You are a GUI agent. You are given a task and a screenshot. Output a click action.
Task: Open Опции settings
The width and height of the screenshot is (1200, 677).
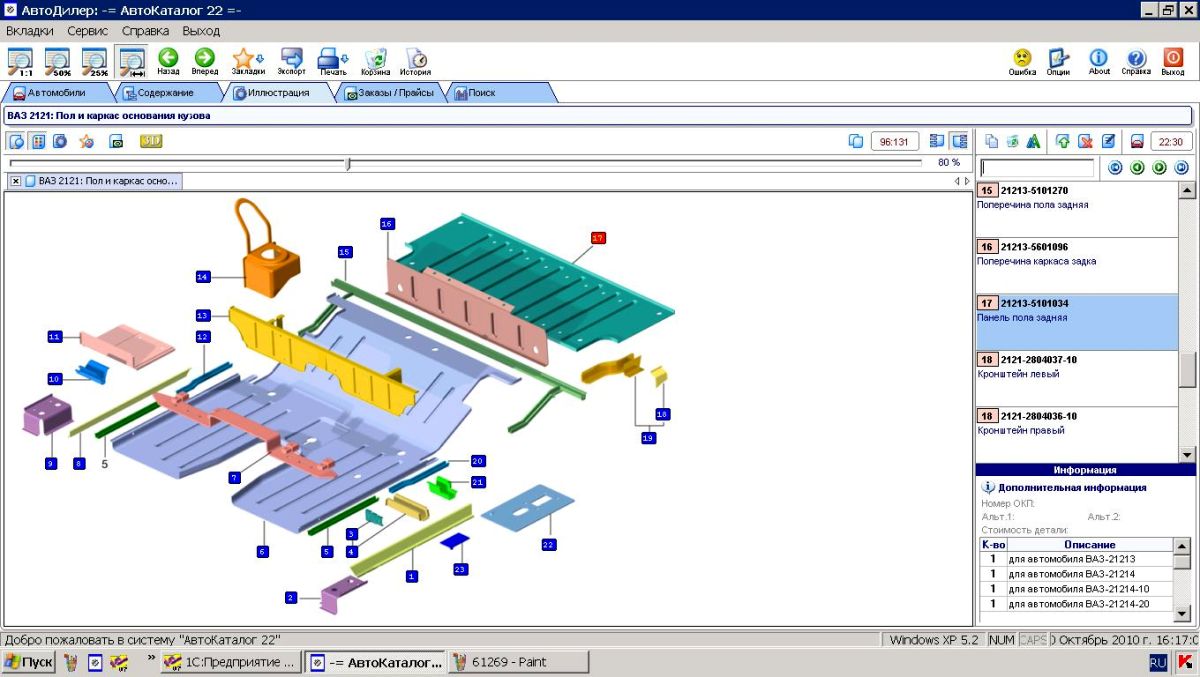pyautogui.click(x=1058, y=62)
